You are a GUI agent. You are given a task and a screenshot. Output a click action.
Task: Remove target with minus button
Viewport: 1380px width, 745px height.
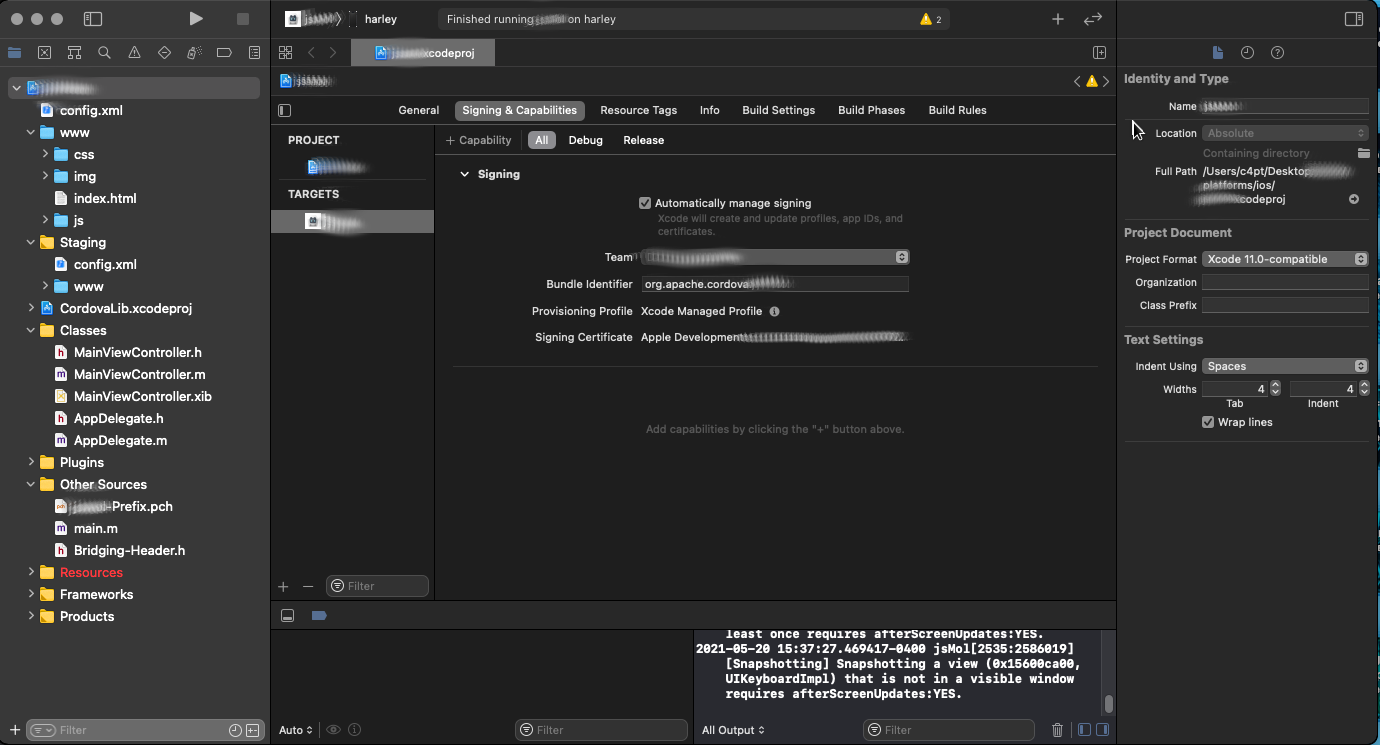308,586
